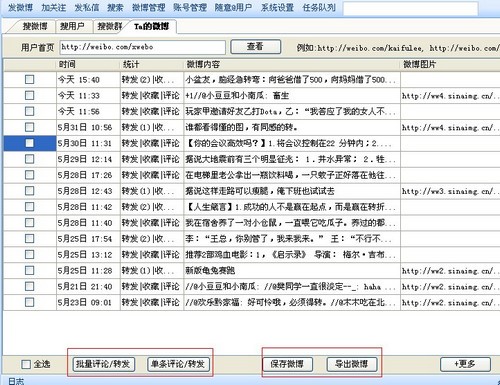Check the 5月25日 13:12 row checkbox
The width and height of the screenshot is (500, 385).
pos(30,254)
